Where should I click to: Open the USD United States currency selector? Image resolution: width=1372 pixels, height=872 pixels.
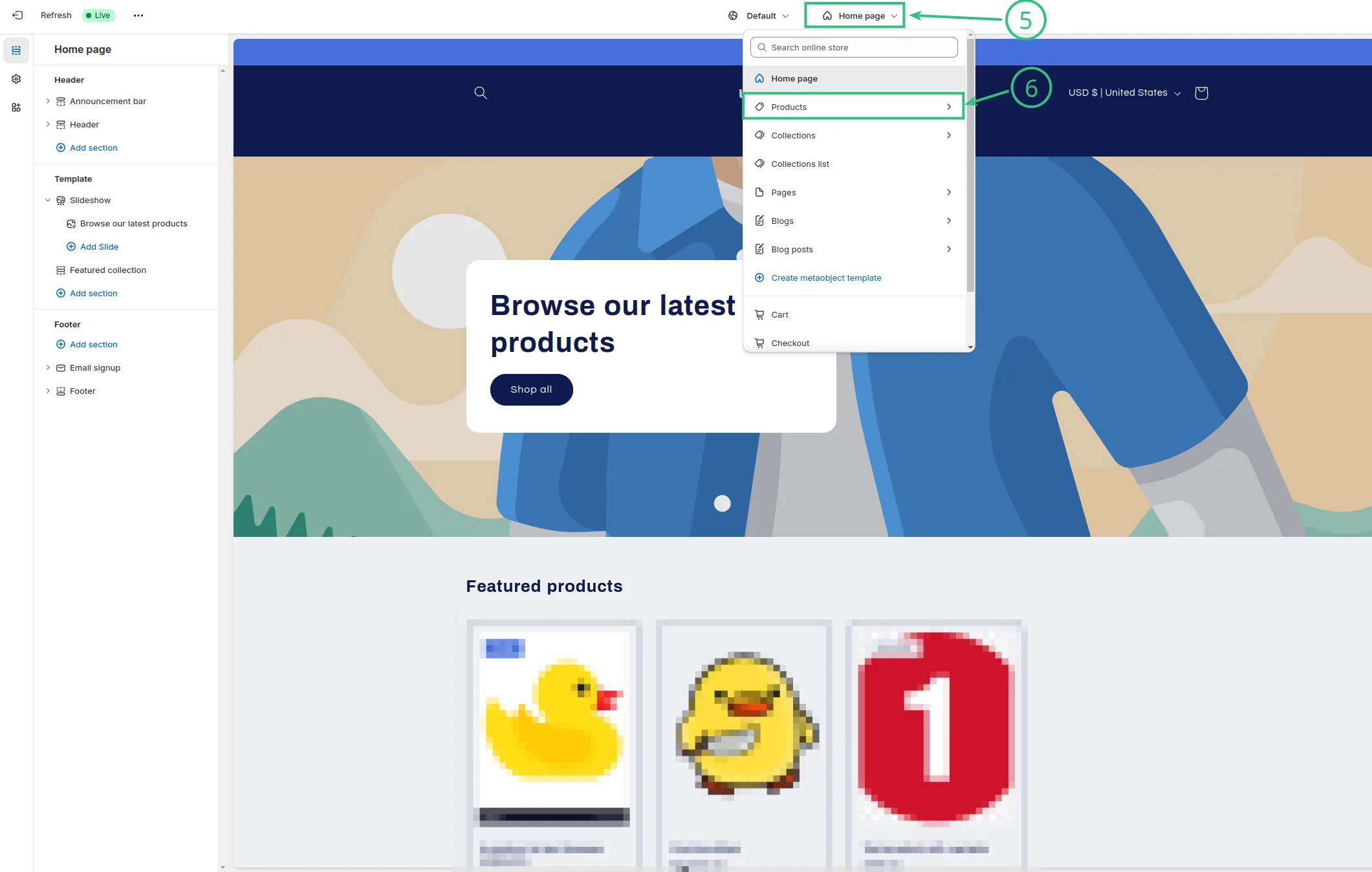pos(1124,93)
